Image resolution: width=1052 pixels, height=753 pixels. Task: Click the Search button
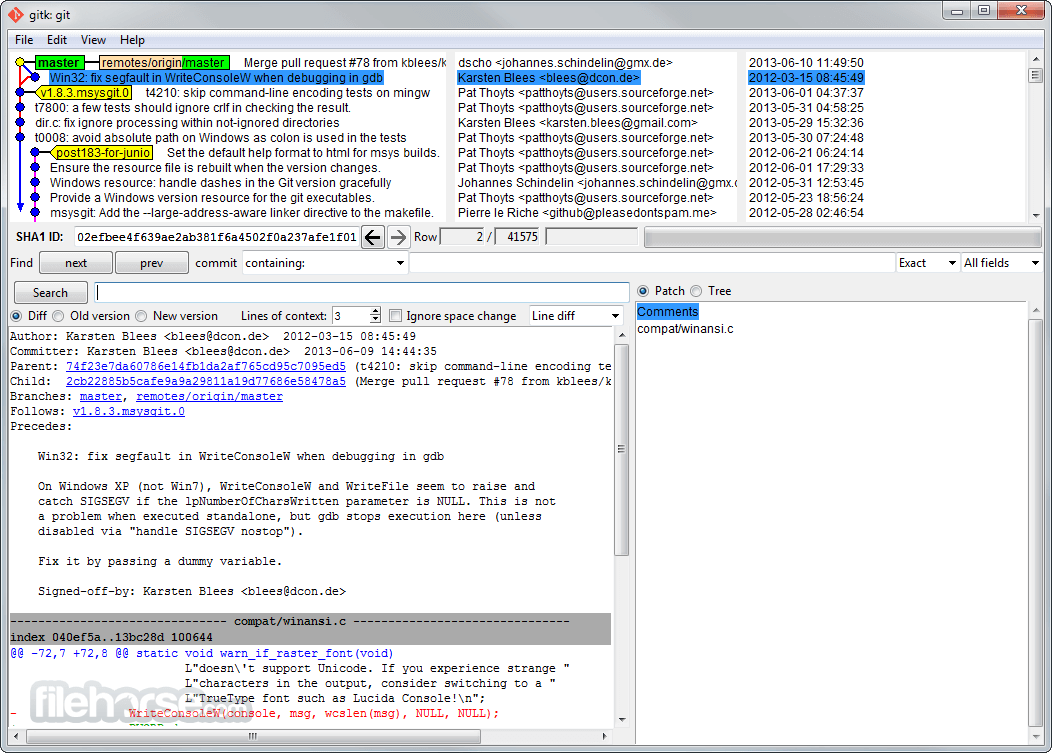point(50,293)
